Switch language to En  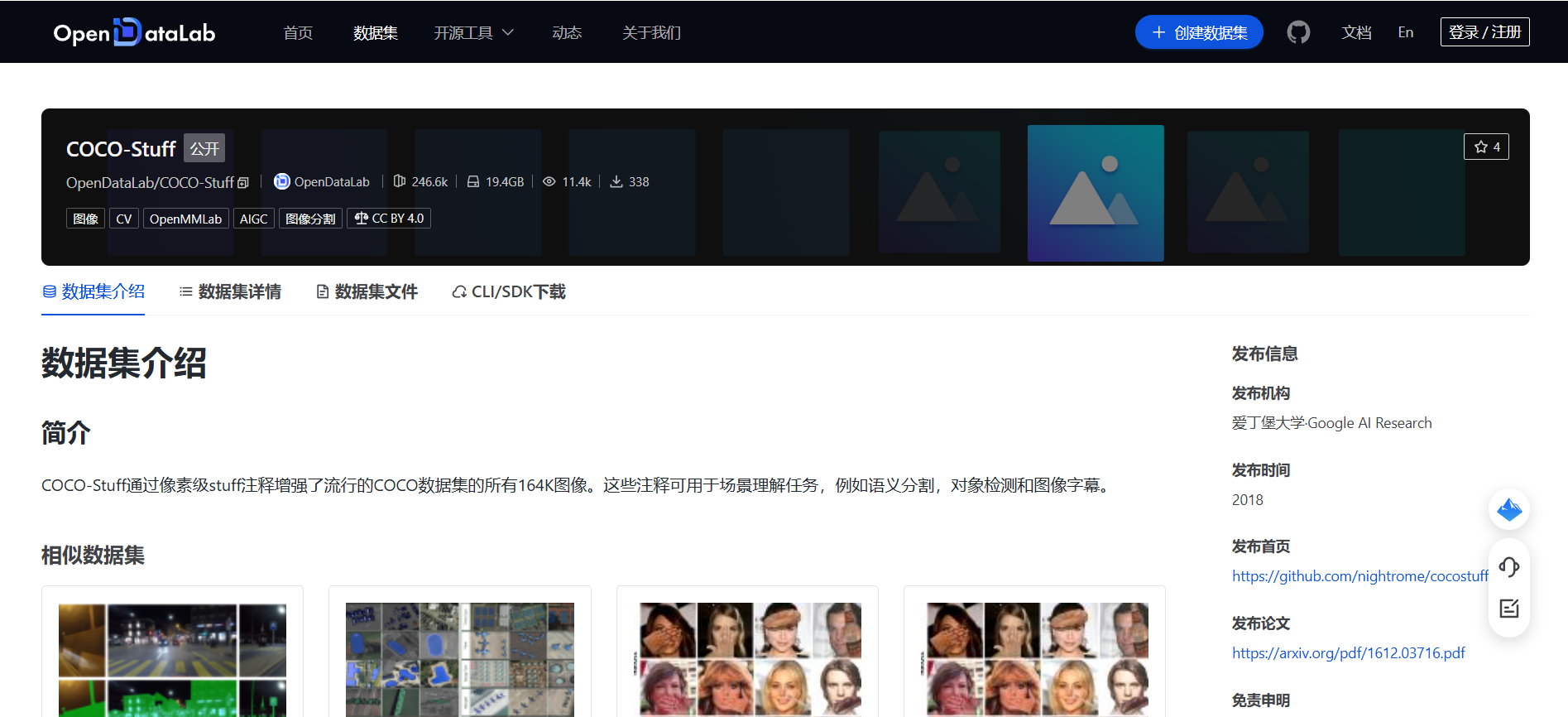pos(1406,32)
